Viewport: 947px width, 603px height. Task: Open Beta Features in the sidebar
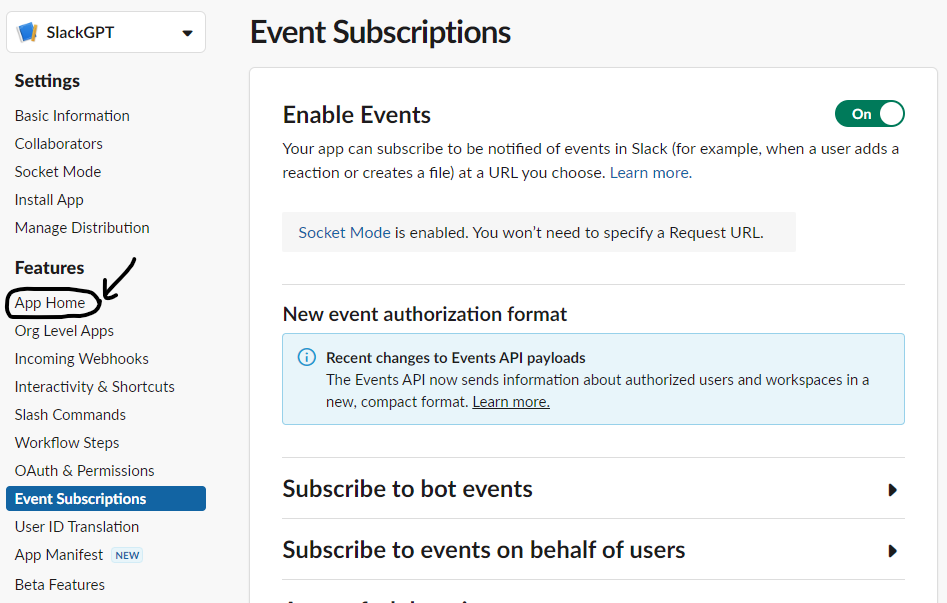(60, 585)
